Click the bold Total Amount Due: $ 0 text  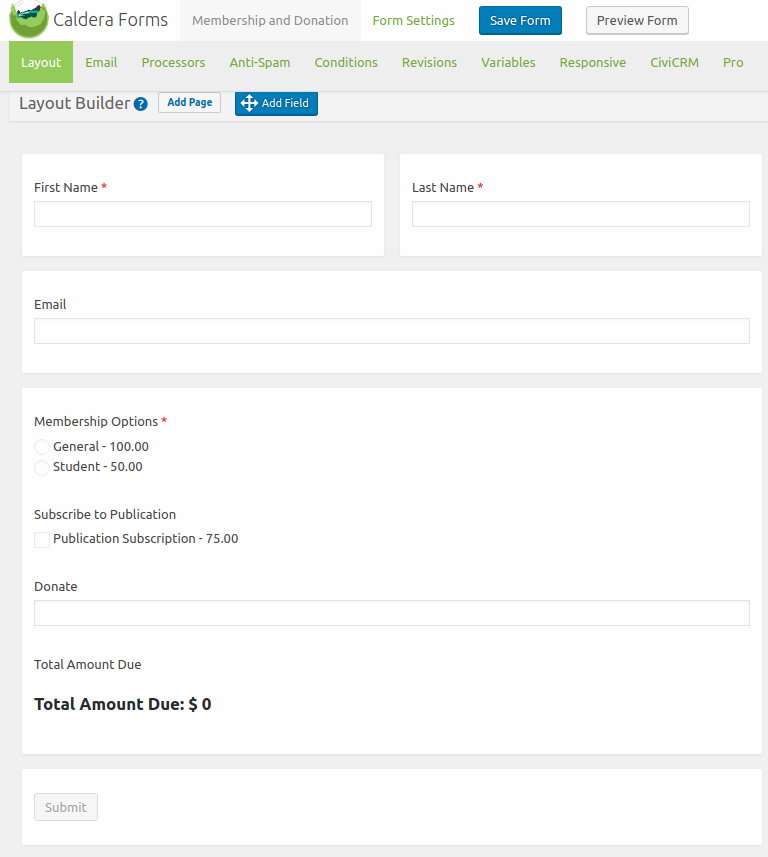pos(122,704)
